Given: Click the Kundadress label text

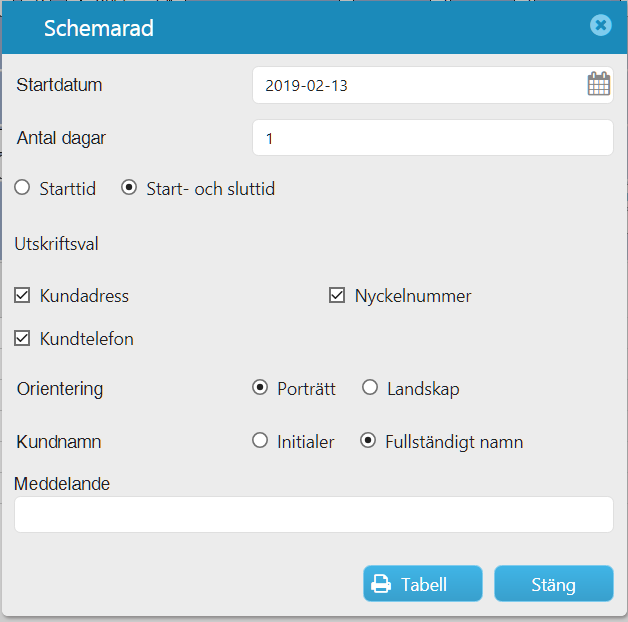Looking at the screenshot, I should click(84, 296).
